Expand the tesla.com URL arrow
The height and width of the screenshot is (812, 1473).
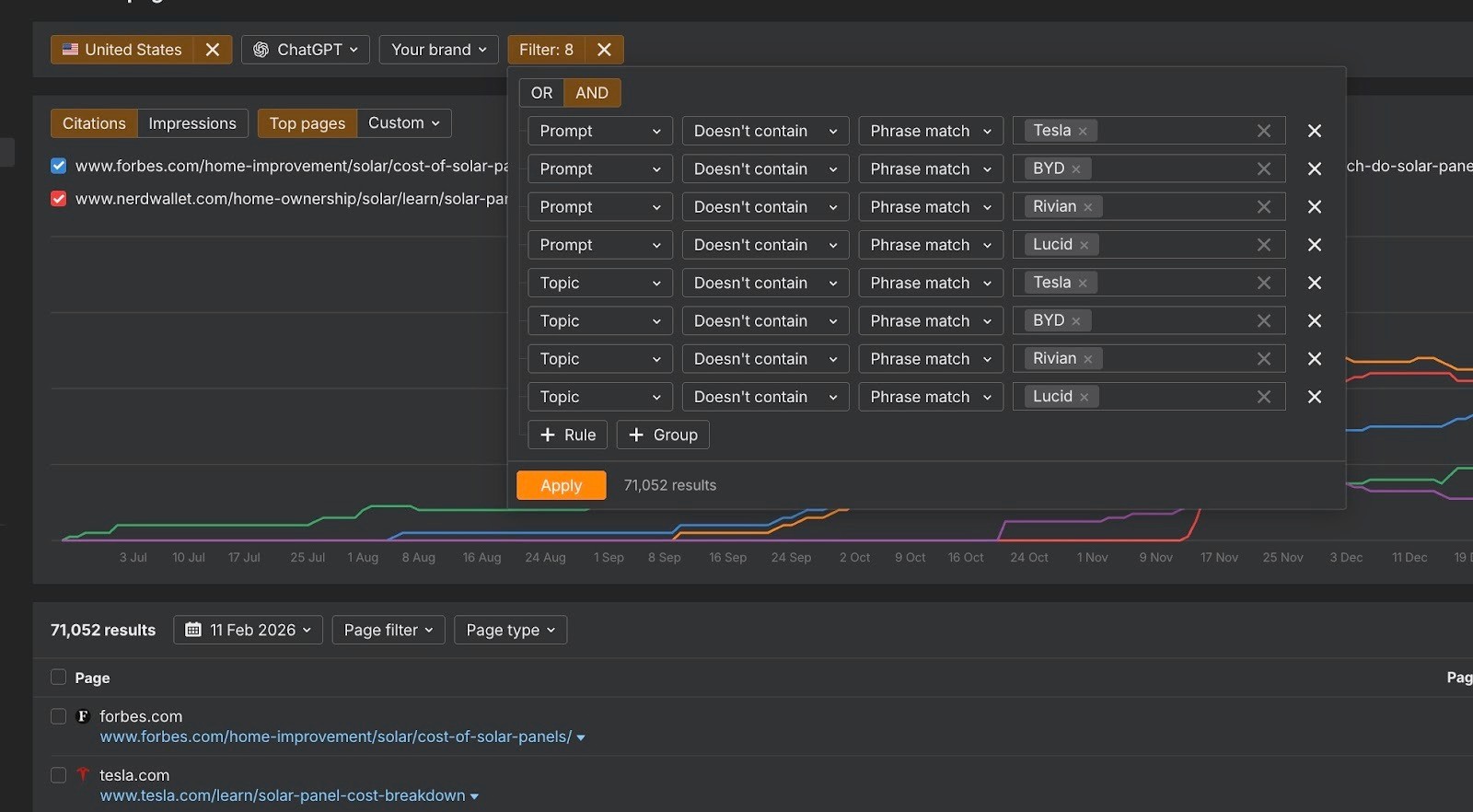point(474,796)
